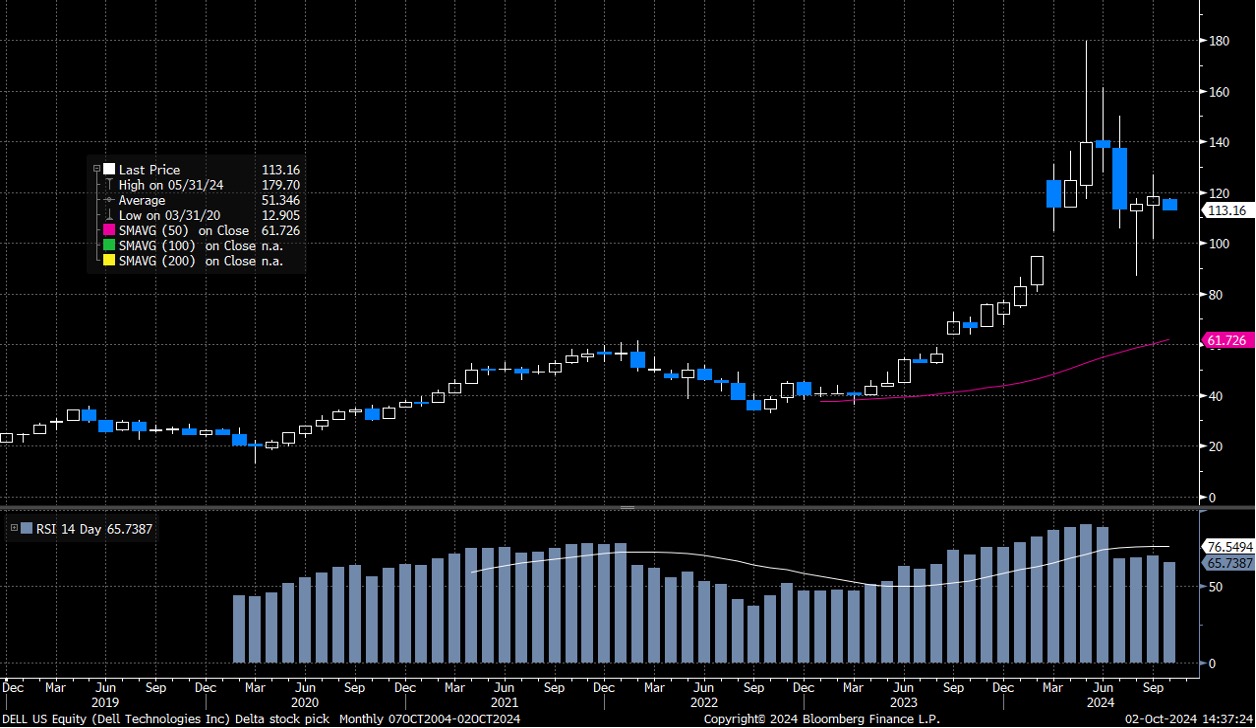Select the 'Low on 03/31/20' legend row
Viewport: 1256px width, 728px height.
[x=162, y=216]
